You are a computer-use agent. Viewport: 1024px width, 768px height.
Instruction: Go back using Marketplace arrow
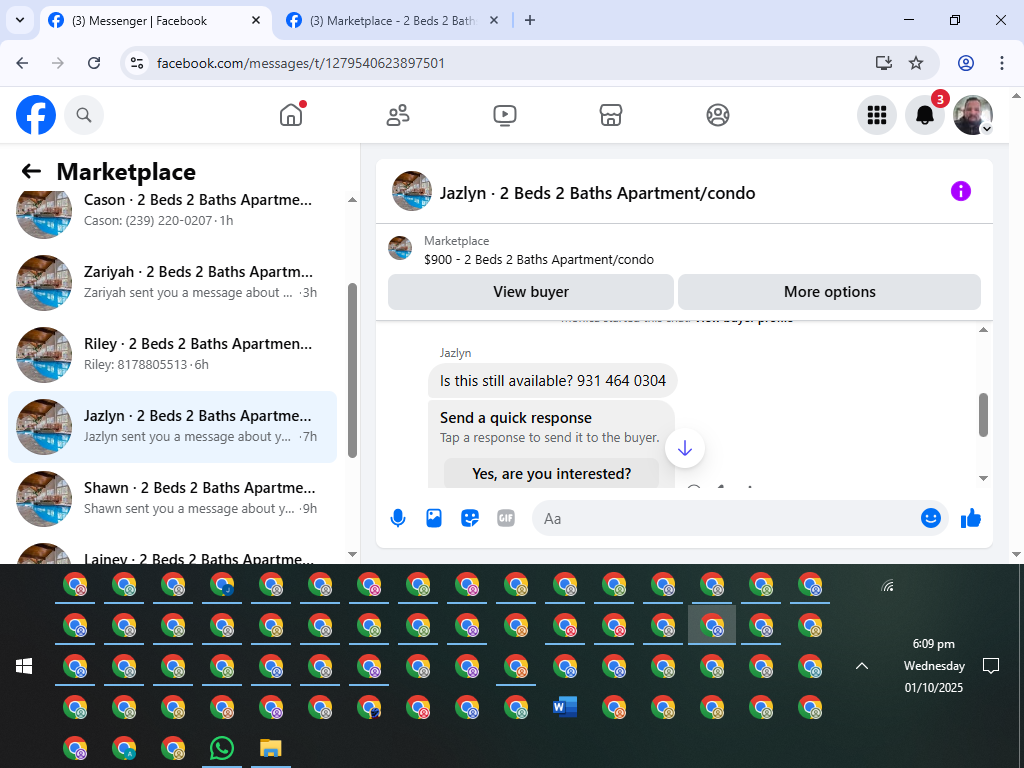31,171
